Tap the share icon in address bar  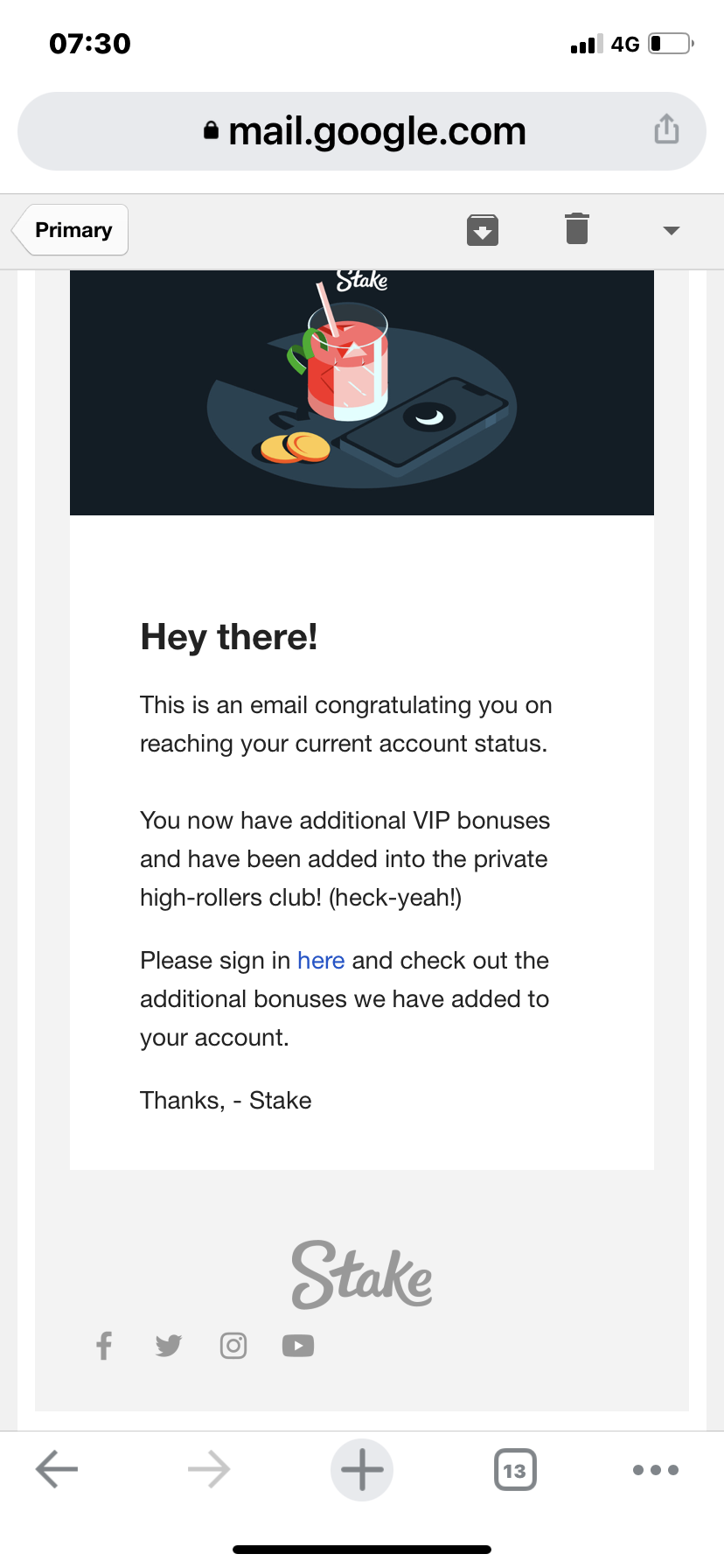tap(666, 129)
